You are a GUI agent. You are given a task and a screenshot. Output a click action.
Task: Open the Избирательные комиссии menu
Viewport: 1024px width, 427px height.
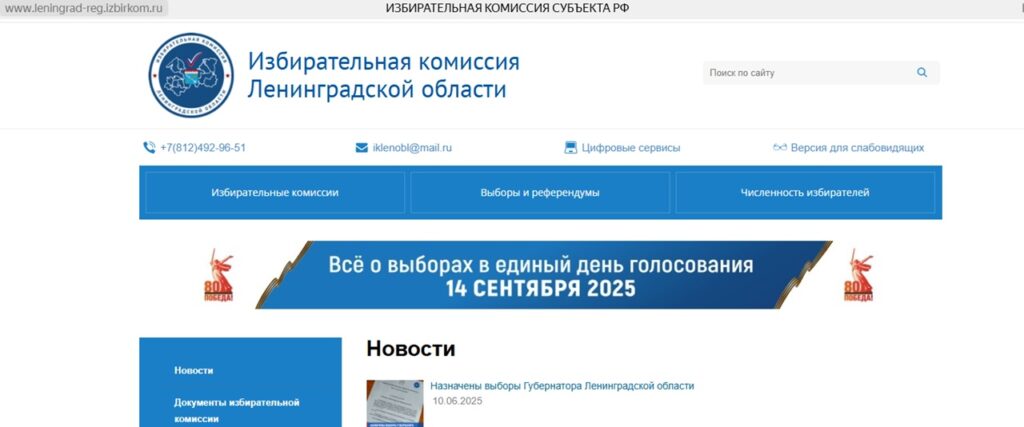275,193
